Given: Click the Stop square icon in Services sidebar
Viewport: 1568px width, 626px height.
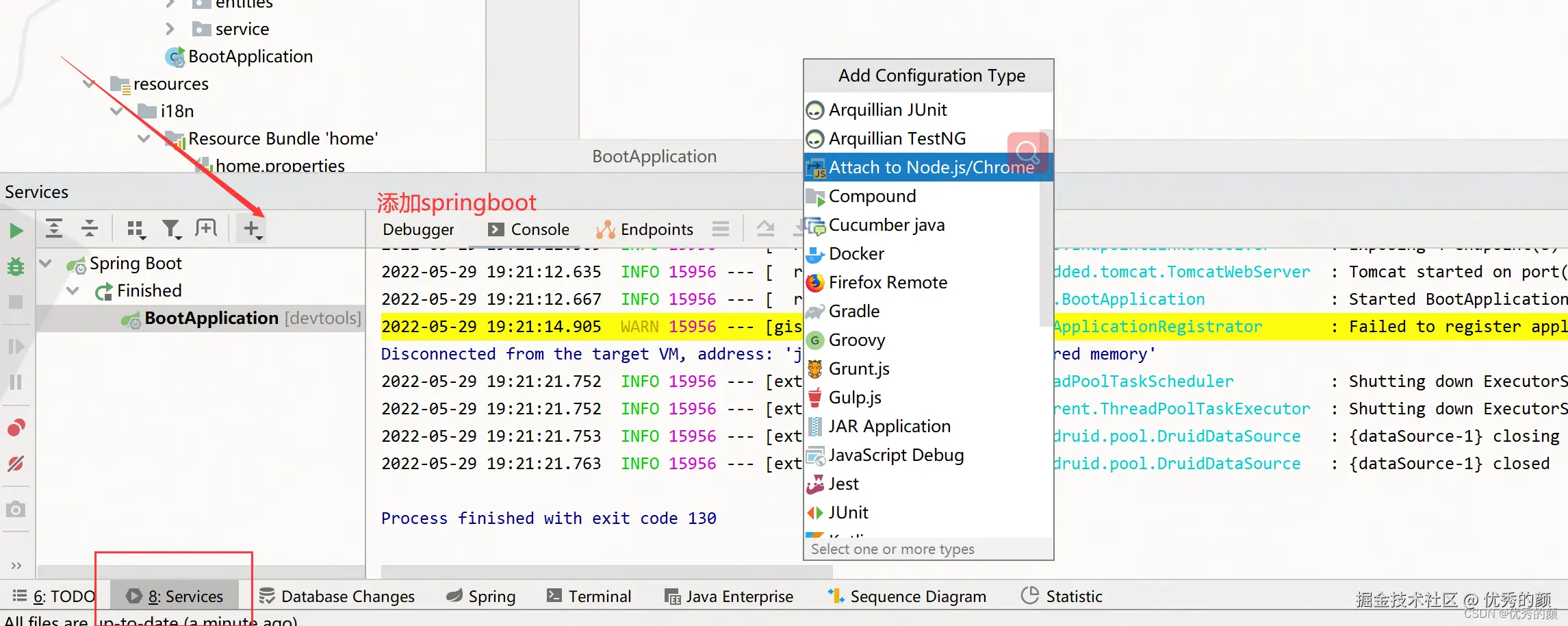Looking at the screenshot, I should point(16,302).
